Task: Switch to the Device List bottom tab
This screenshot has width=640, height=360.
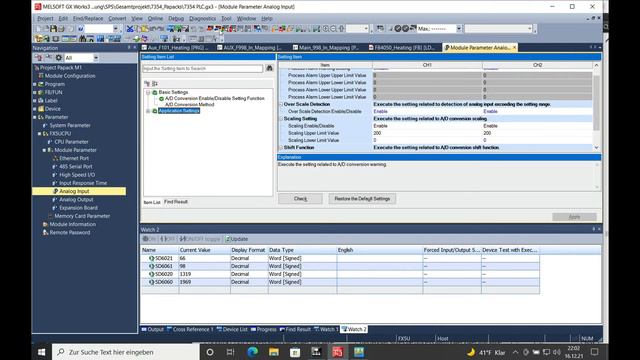Action: pyautogui.click(x=232, y=329)
